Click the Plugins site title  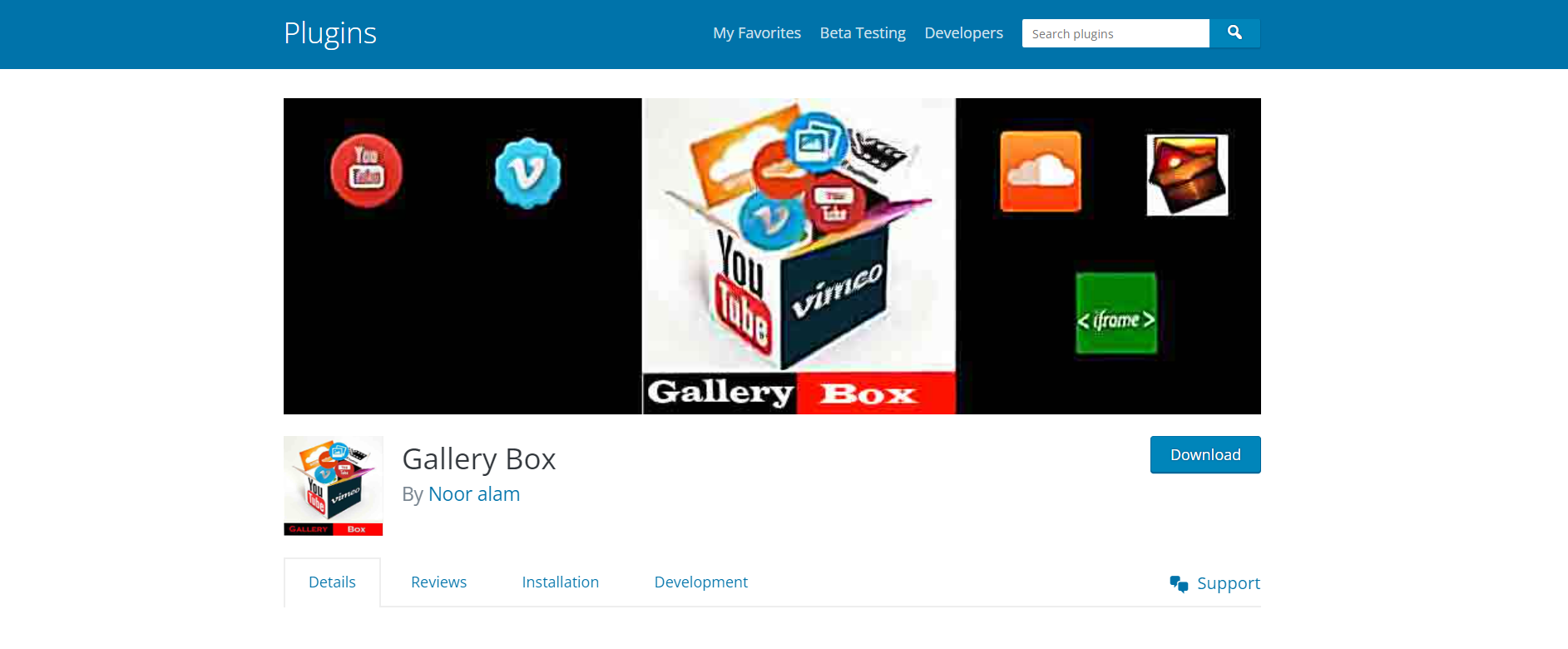pos(330,33)
